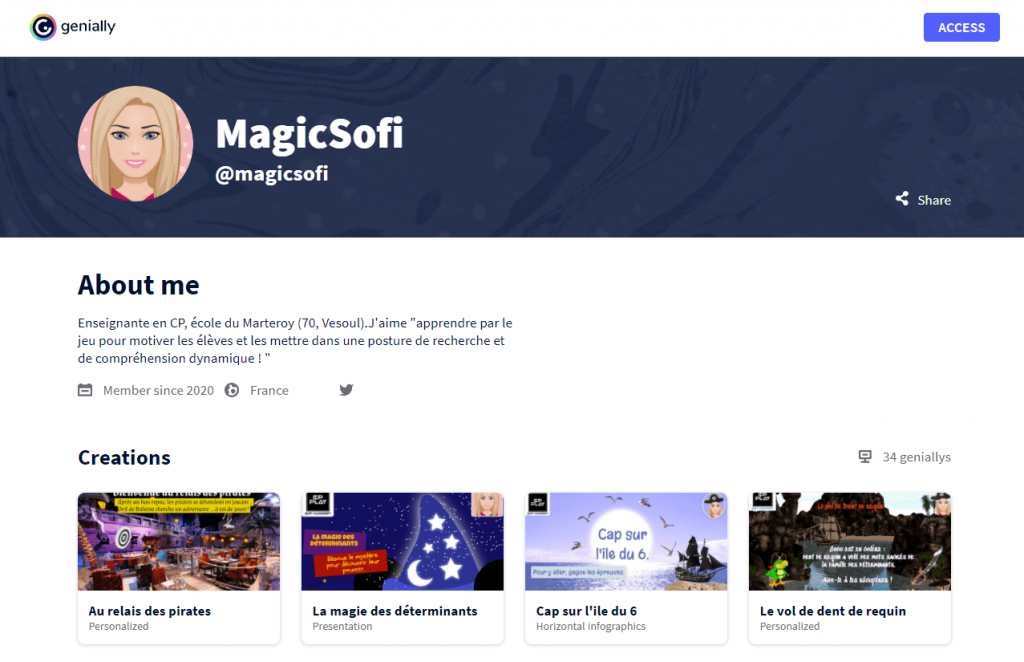This screenshot has width=1024, height=662.
Task: Click the Presentation type label
Action: (342, 626)
